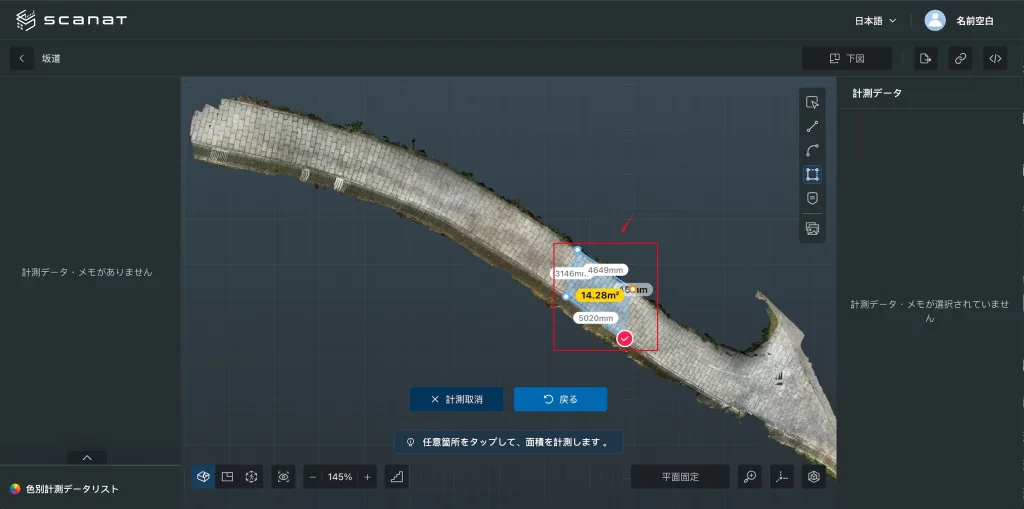The image size is (1024, 509).
Task: Select the cursor selection tool
Action: pos(812,102)
